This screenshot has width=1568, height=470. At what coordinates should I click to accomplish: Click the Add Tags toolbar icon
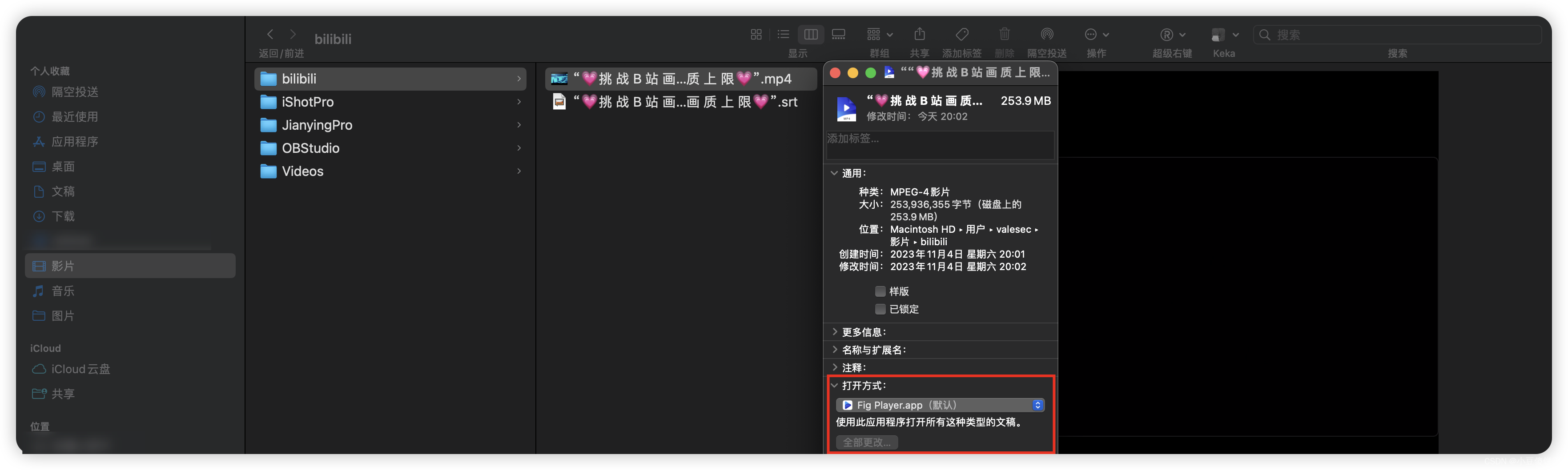pos(962,35)
